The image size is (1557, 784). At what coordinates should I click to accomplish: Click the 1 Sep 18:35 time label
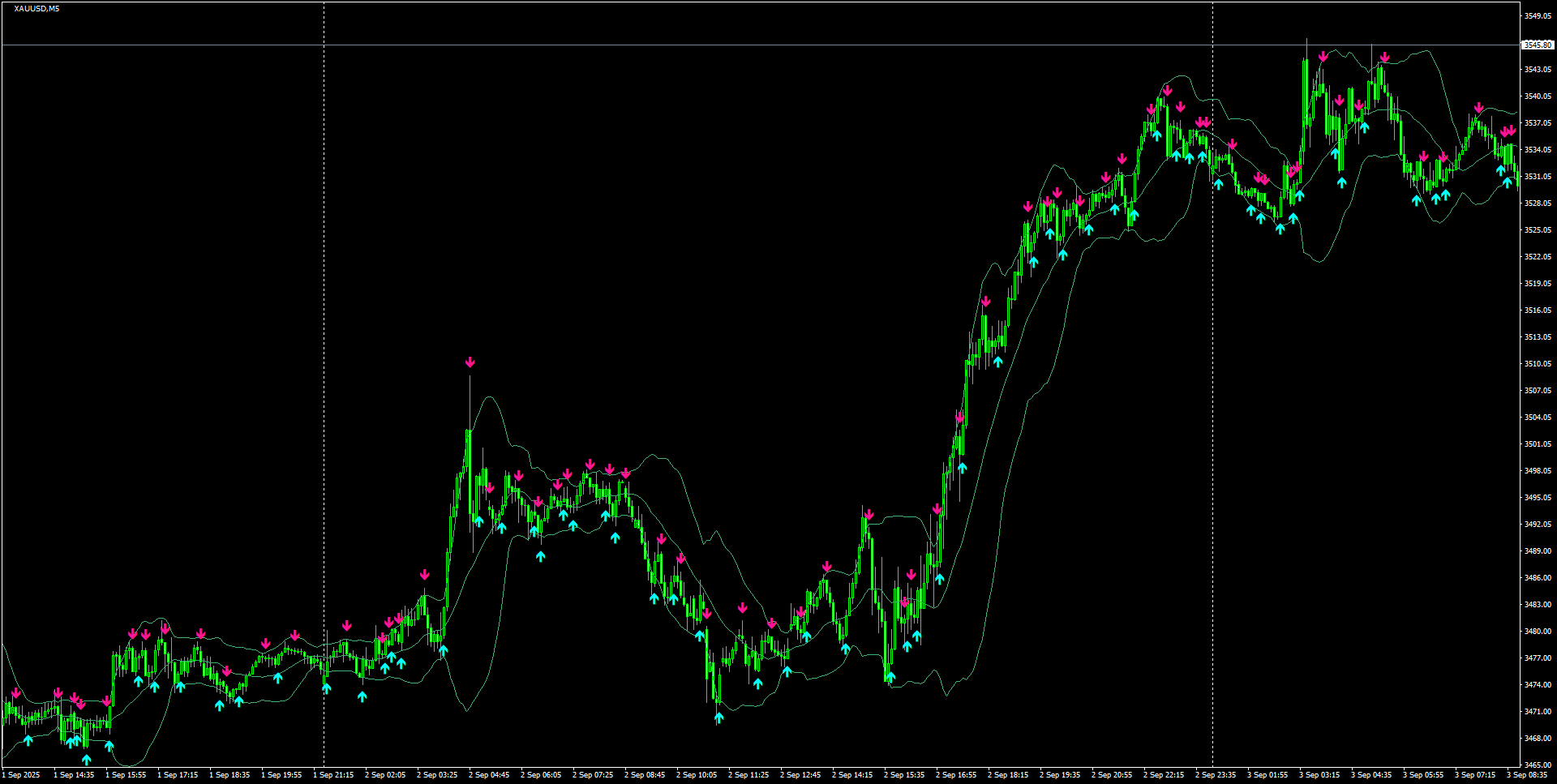click(229, 775)
